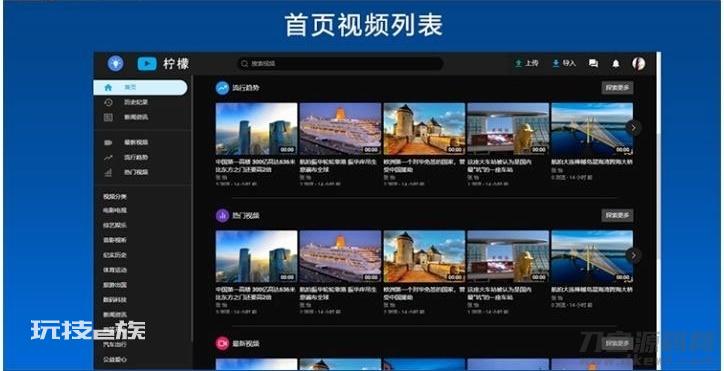724x371 pixels.
Task: Open 新闻资讯 item below history in sidebar
Action: (136, 117)
